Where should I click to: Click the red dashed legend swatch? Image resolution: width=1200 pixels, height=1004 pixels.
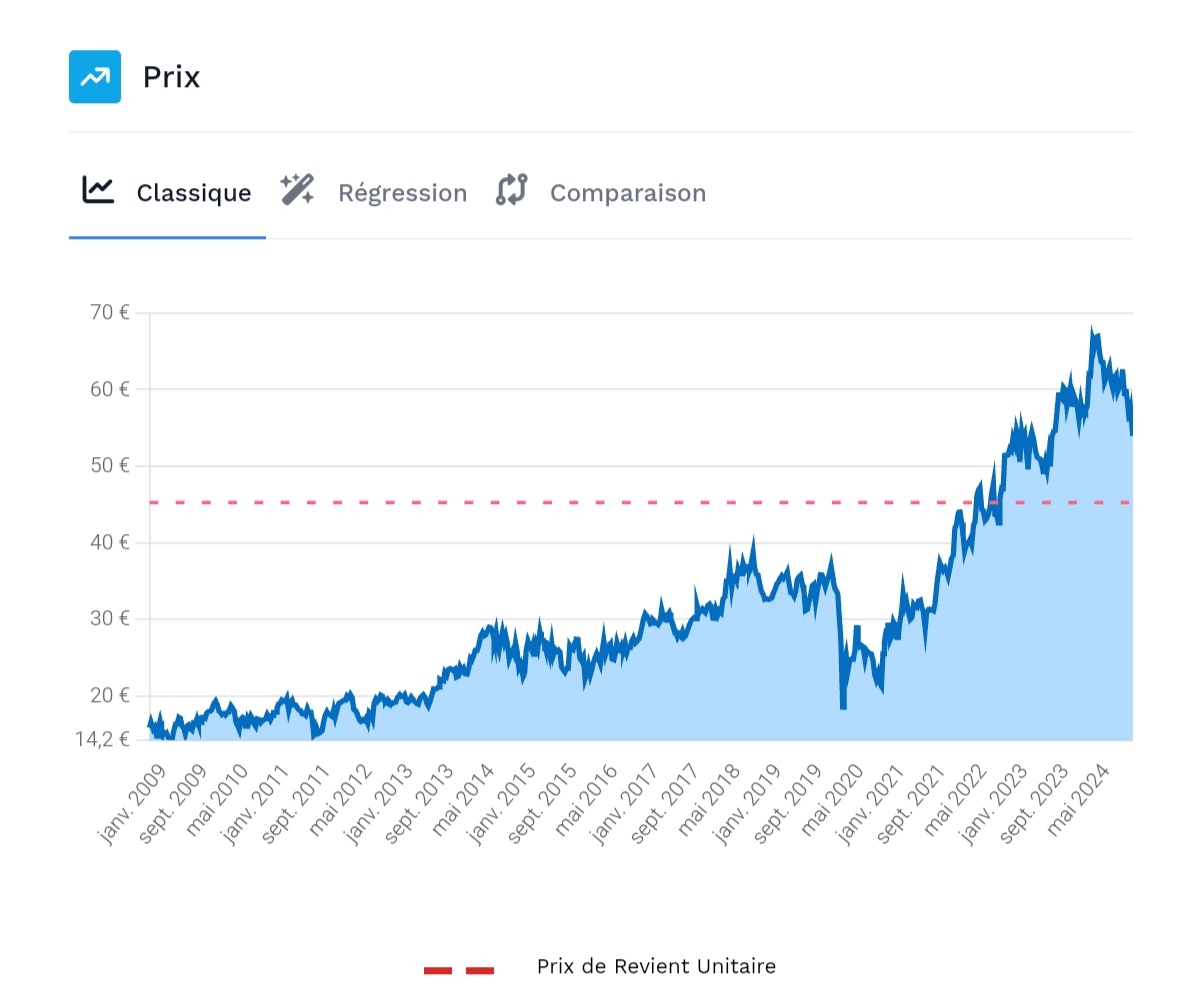459,970
